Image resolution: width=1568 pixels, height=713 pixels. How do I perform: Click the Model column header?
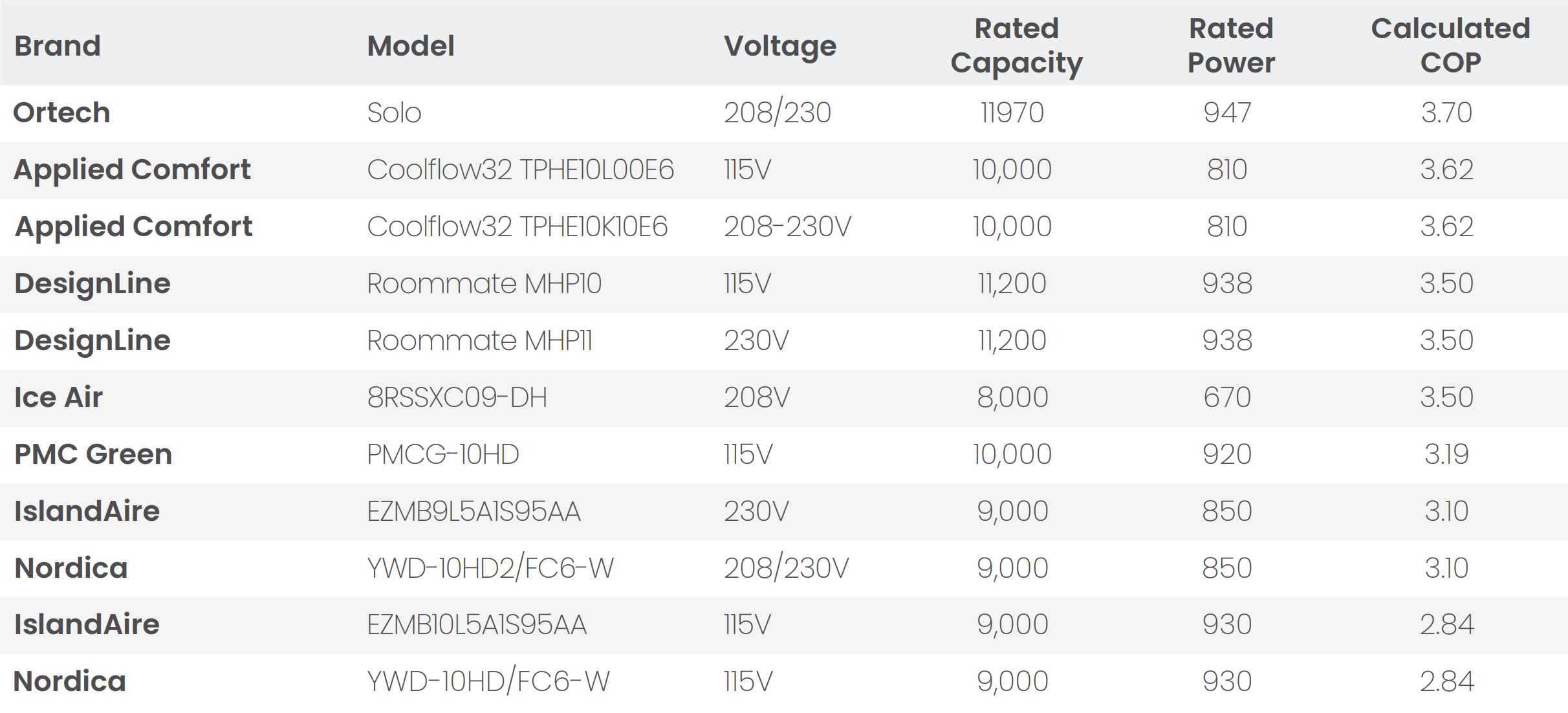411,46
